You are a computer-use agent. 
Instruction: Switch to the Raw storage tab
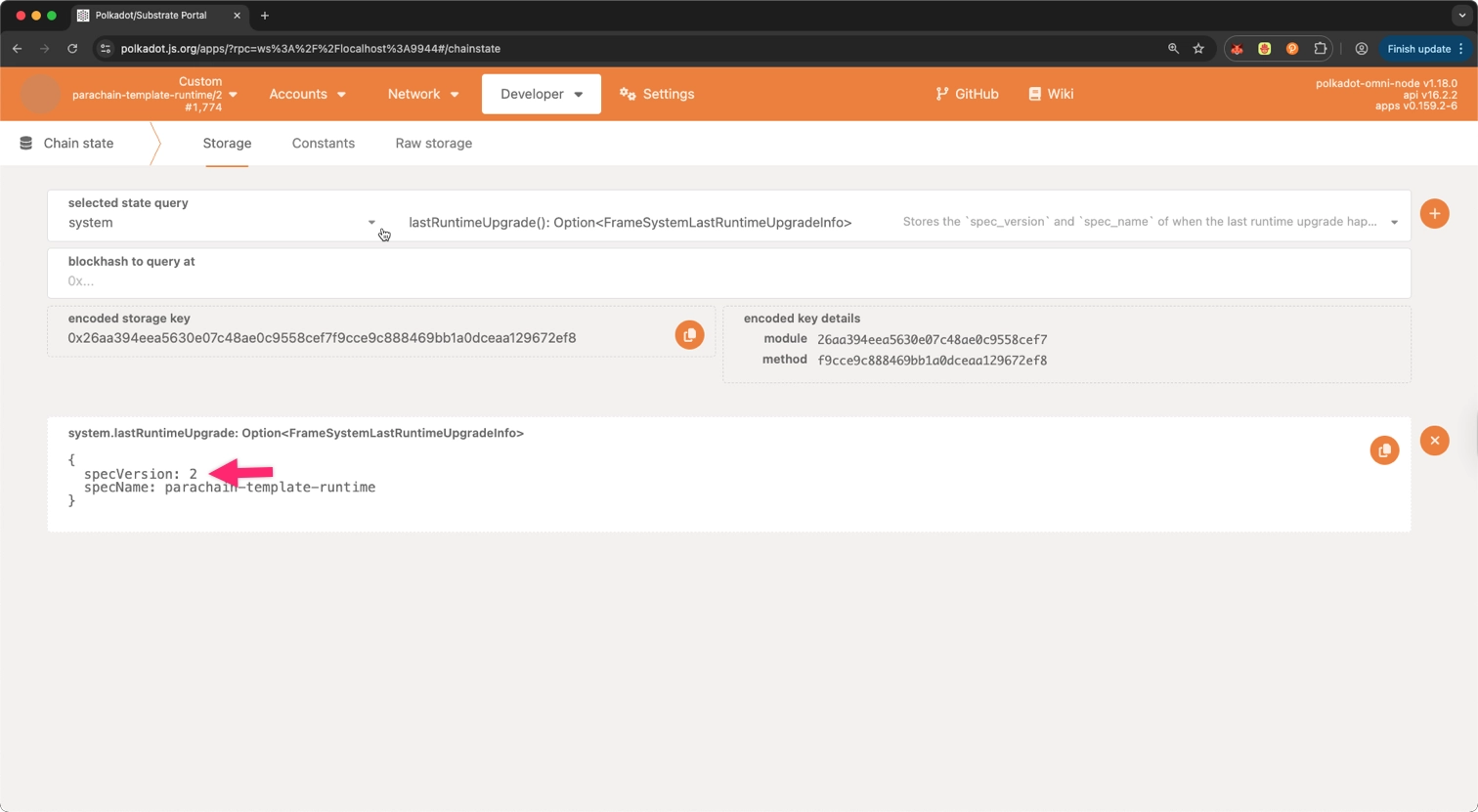click(x=433, y=143)
